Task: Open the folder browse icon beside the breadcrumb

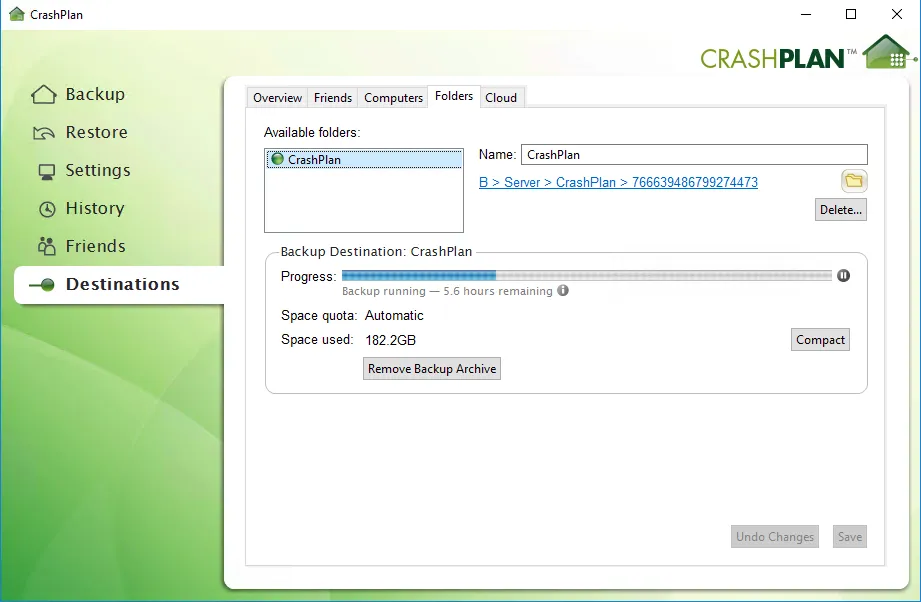Action: (853, 181)
